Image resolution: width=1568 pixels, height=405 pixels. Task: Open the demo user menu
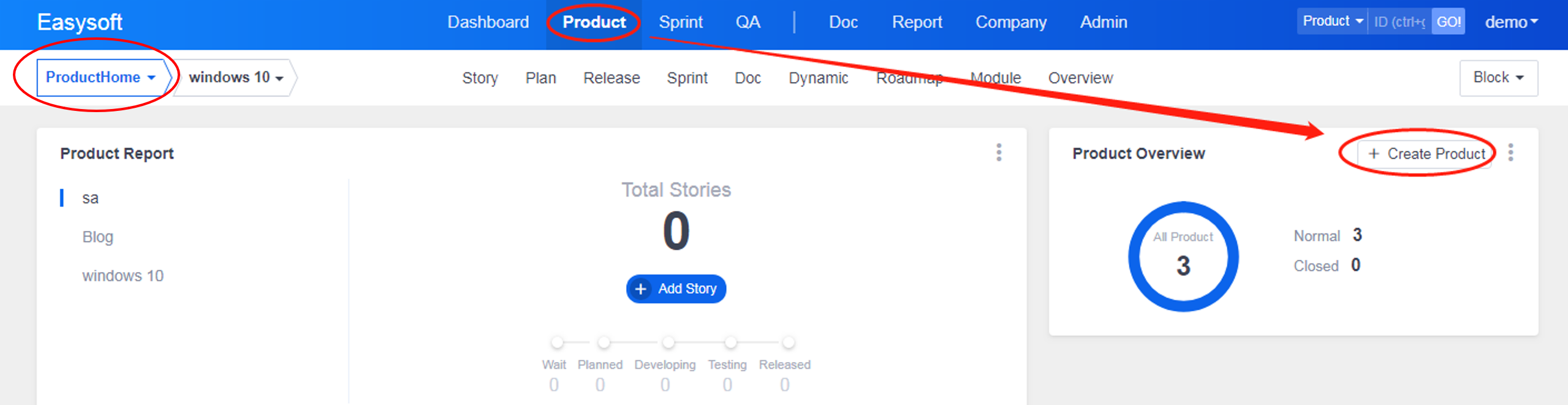[x=1510, y=23]
